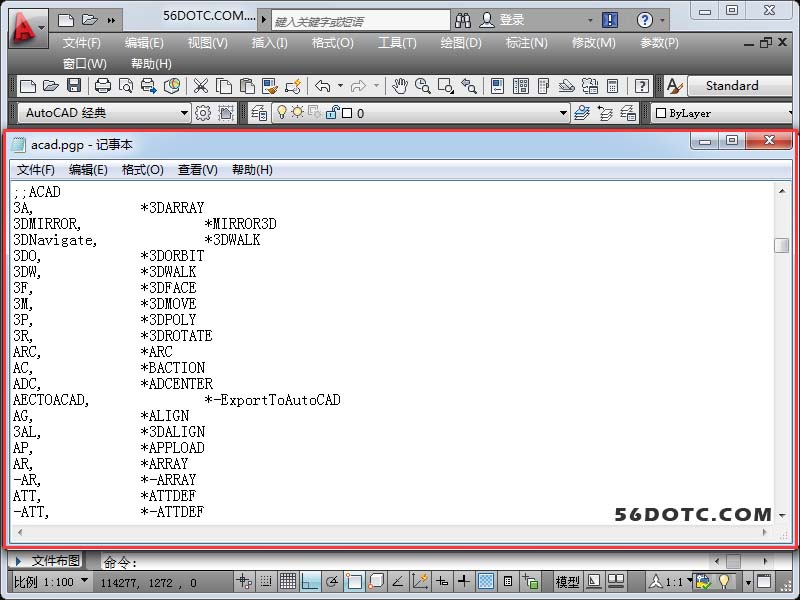Screen dimensions: 800x600
Task: Click the AutoCAD application logo button
Action: tap(28, 27)
